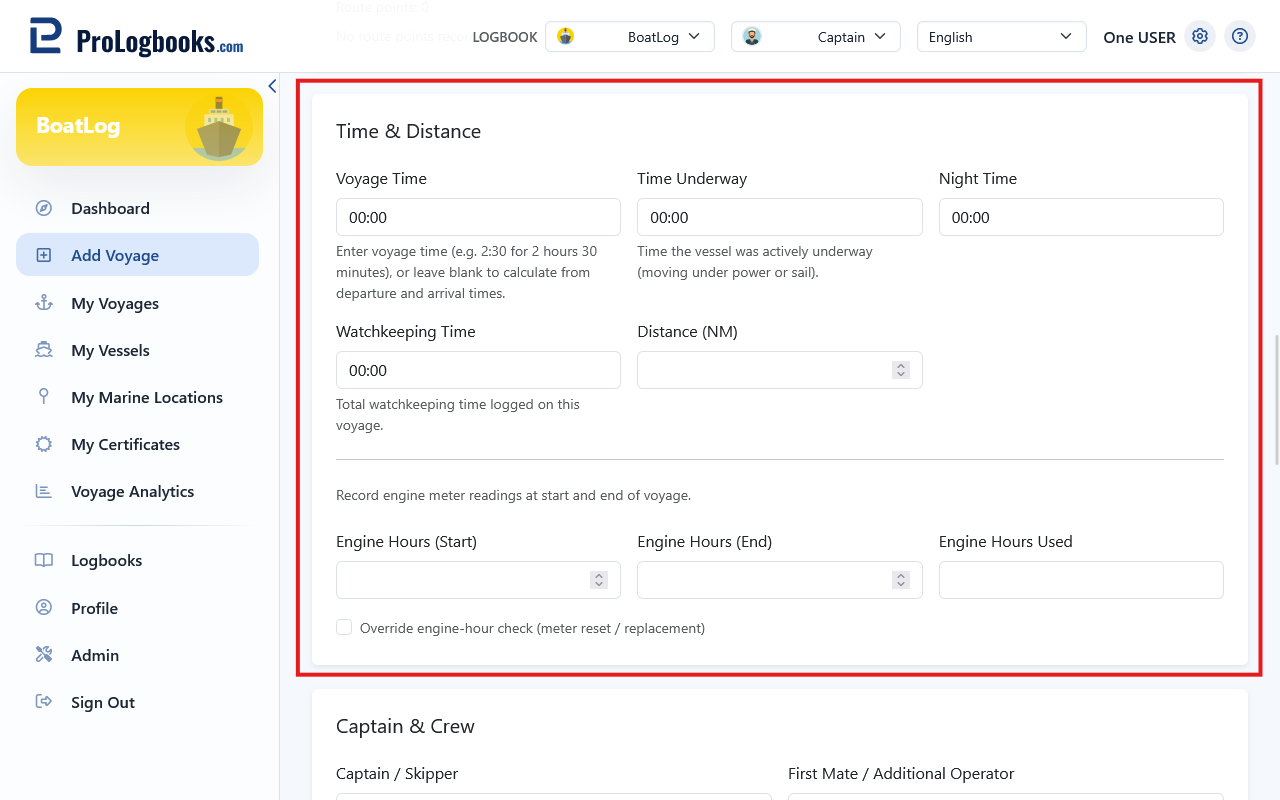This screenshot has height=800, width=1280.
Task: Click the Dashboard compass icon
Action: click(x=44, y=208)
